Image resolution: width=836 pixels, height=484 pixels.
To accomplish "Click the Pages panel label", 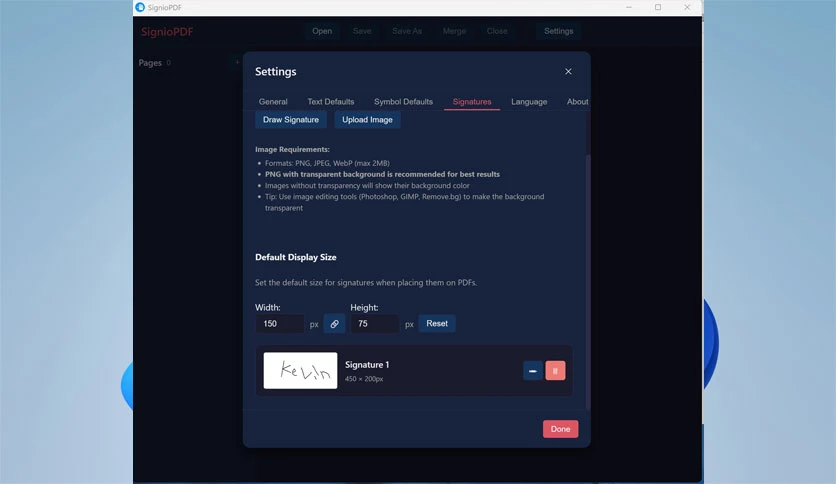I will click(x=150, y=63).
